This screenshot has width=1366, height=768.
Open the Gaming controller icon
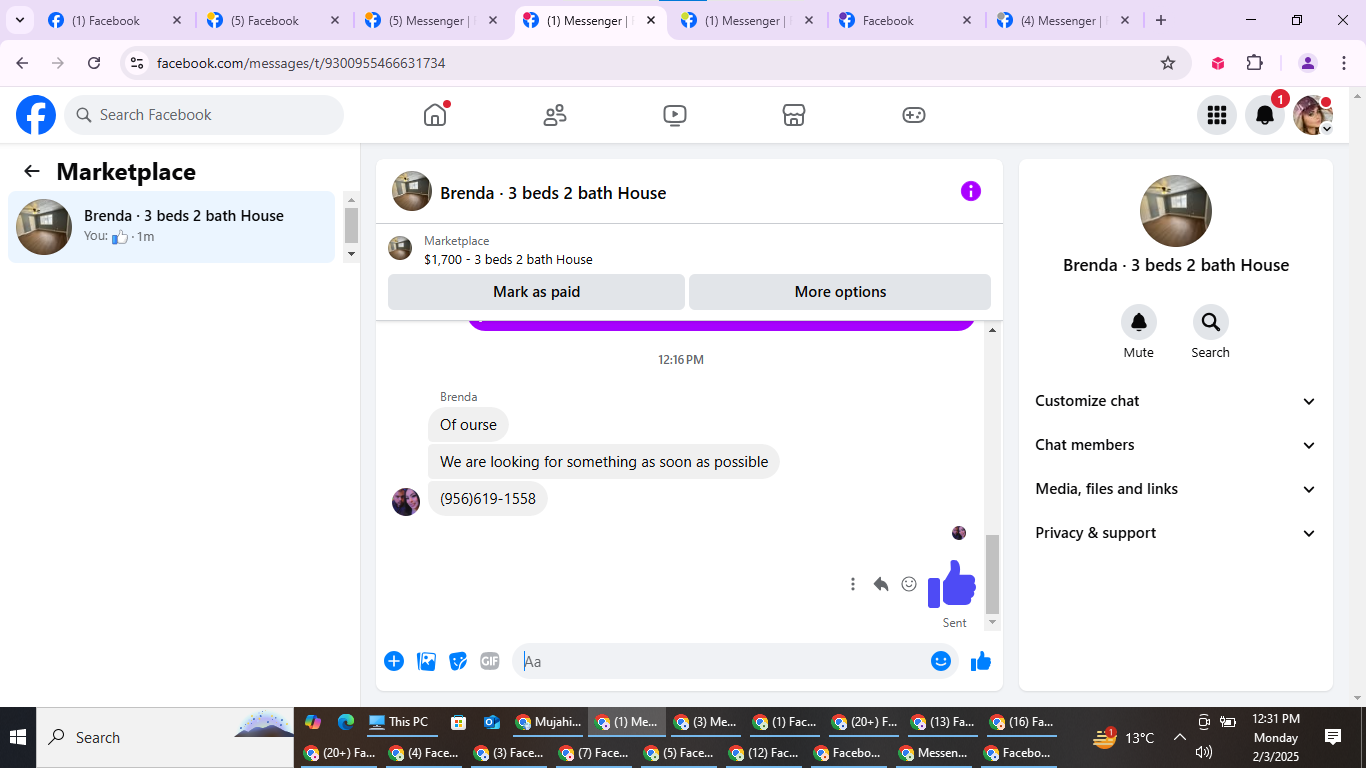914,115
